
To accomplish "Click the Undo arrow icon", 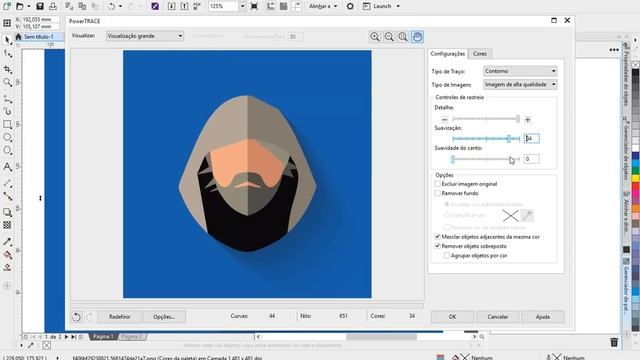I will pos(111,6).
